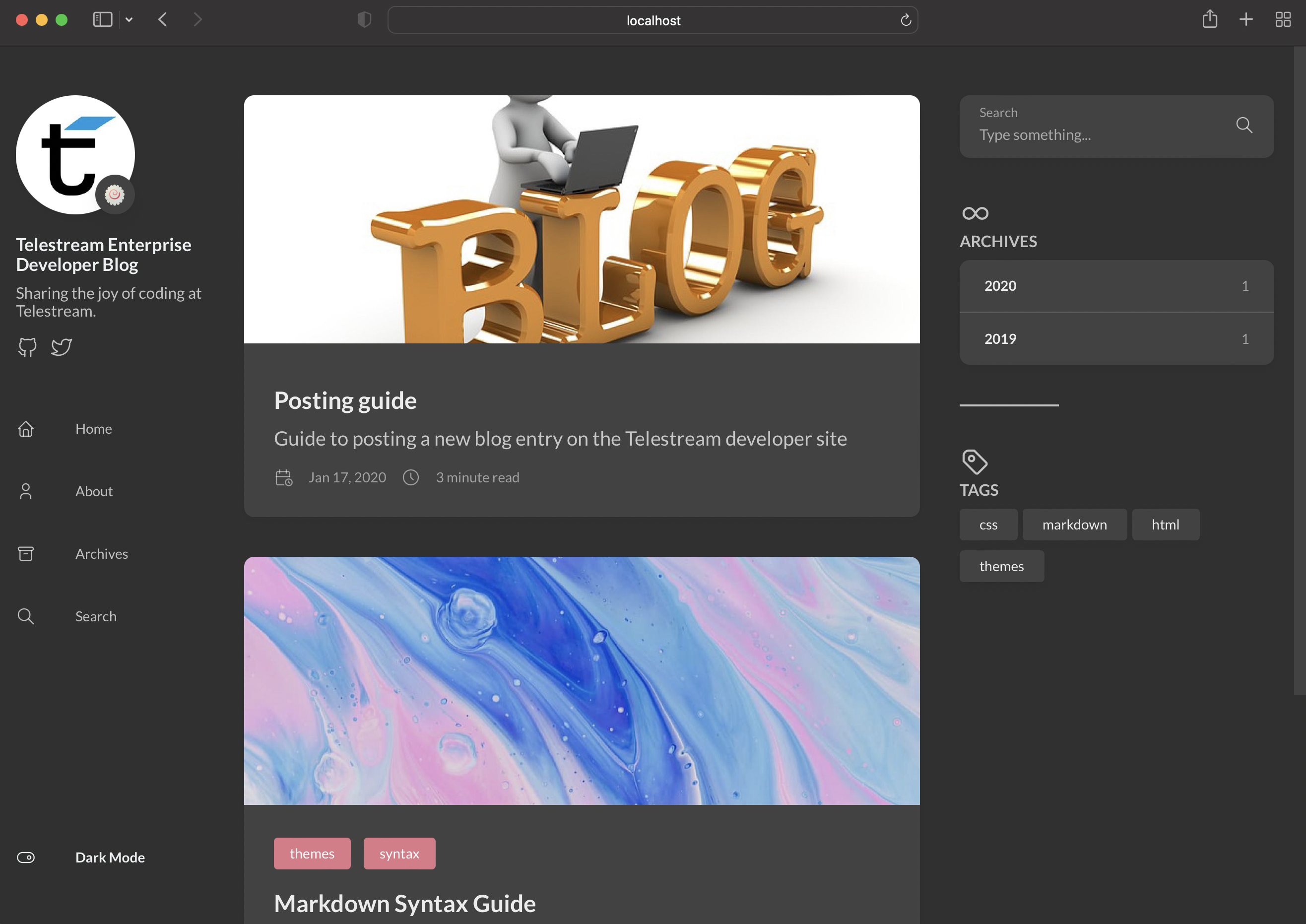This screenshot has height=924, width=1306.
Task: Click the infinity icon above Archives
Action: [x=975, y=213]
